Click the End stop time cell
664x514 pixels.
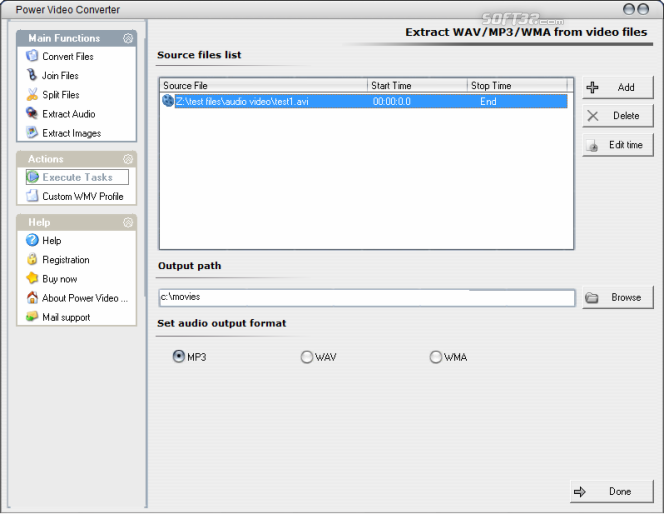[x=488, y=102]
